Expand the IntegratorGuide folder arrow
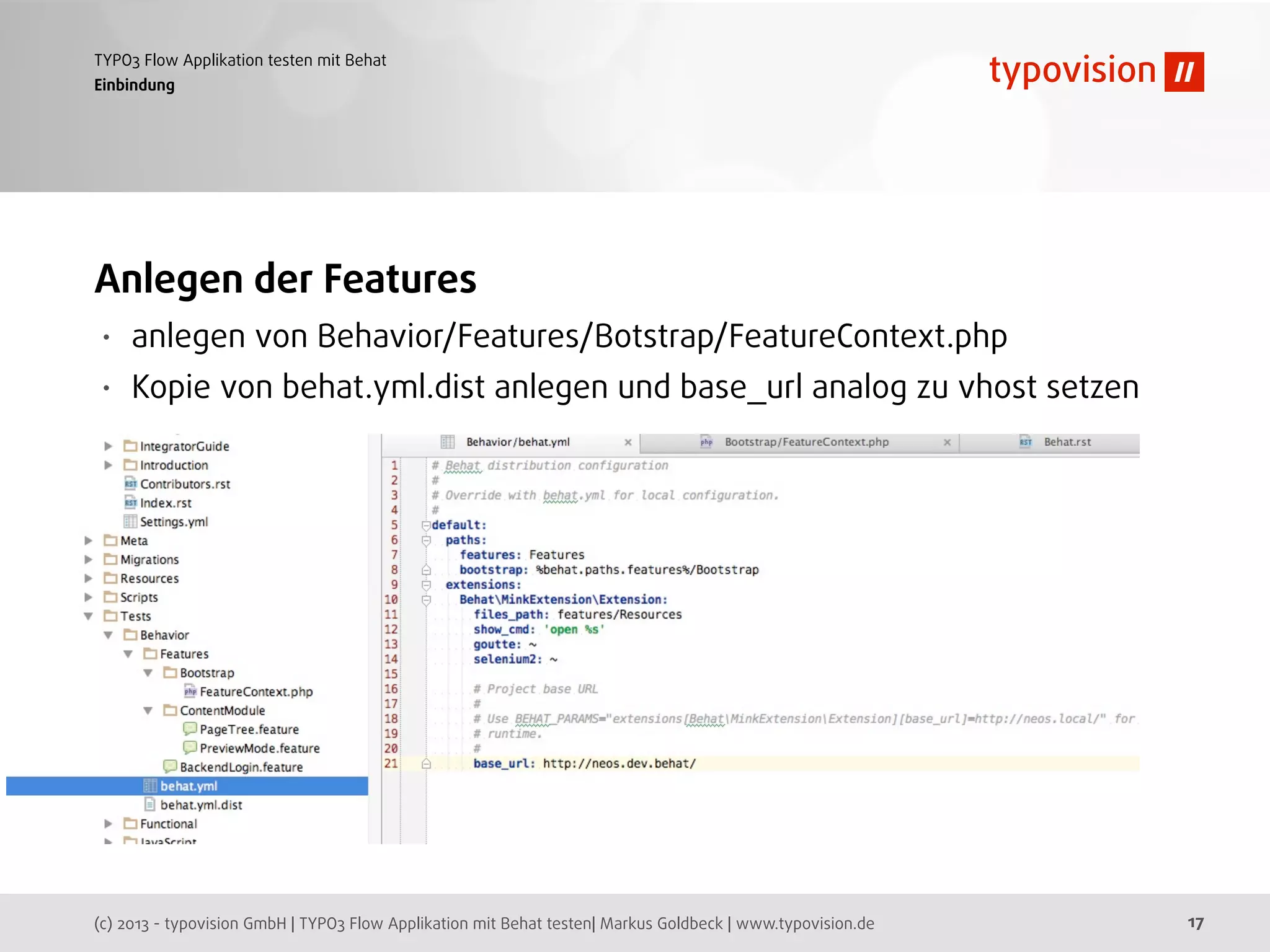 click(108, 446)
